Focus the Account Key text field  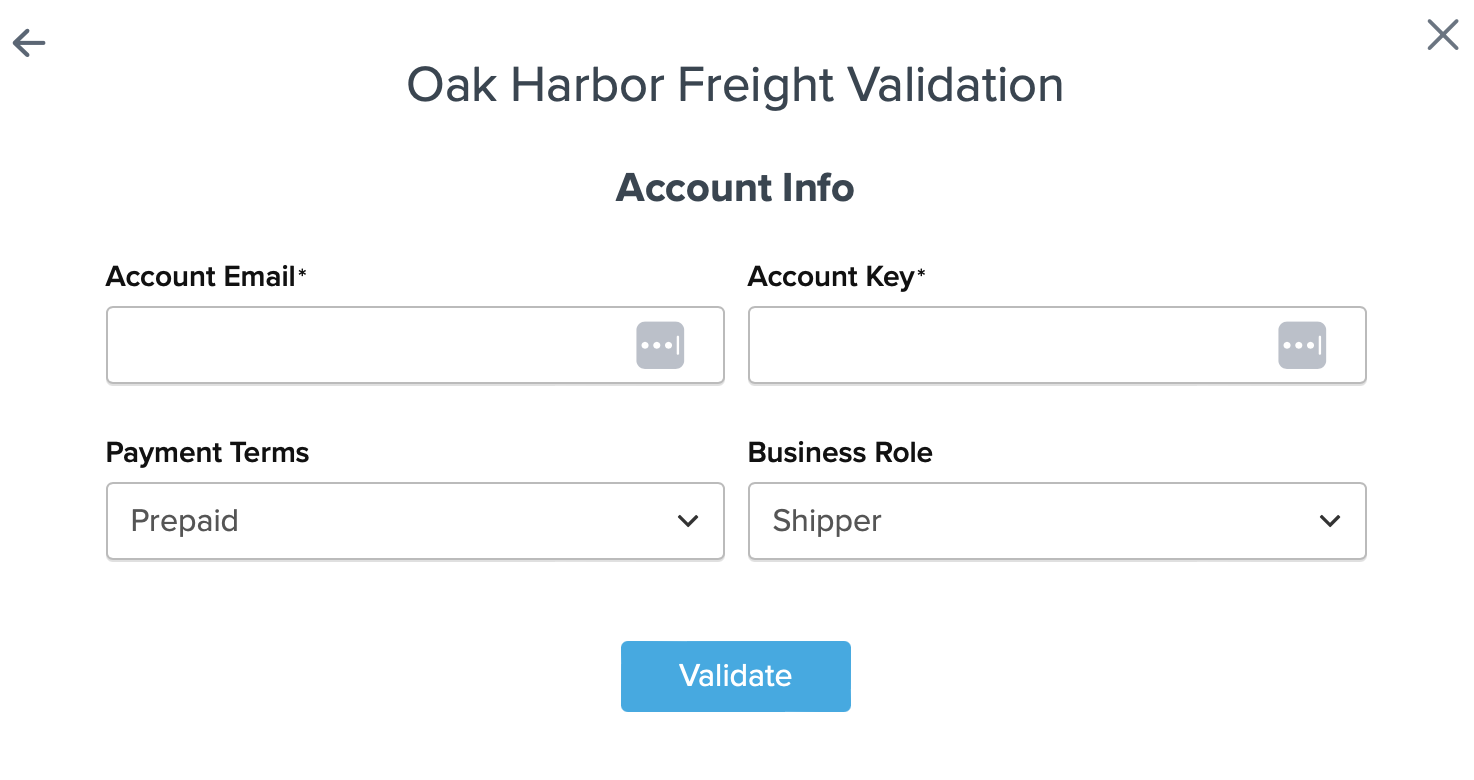[1012, 345]
